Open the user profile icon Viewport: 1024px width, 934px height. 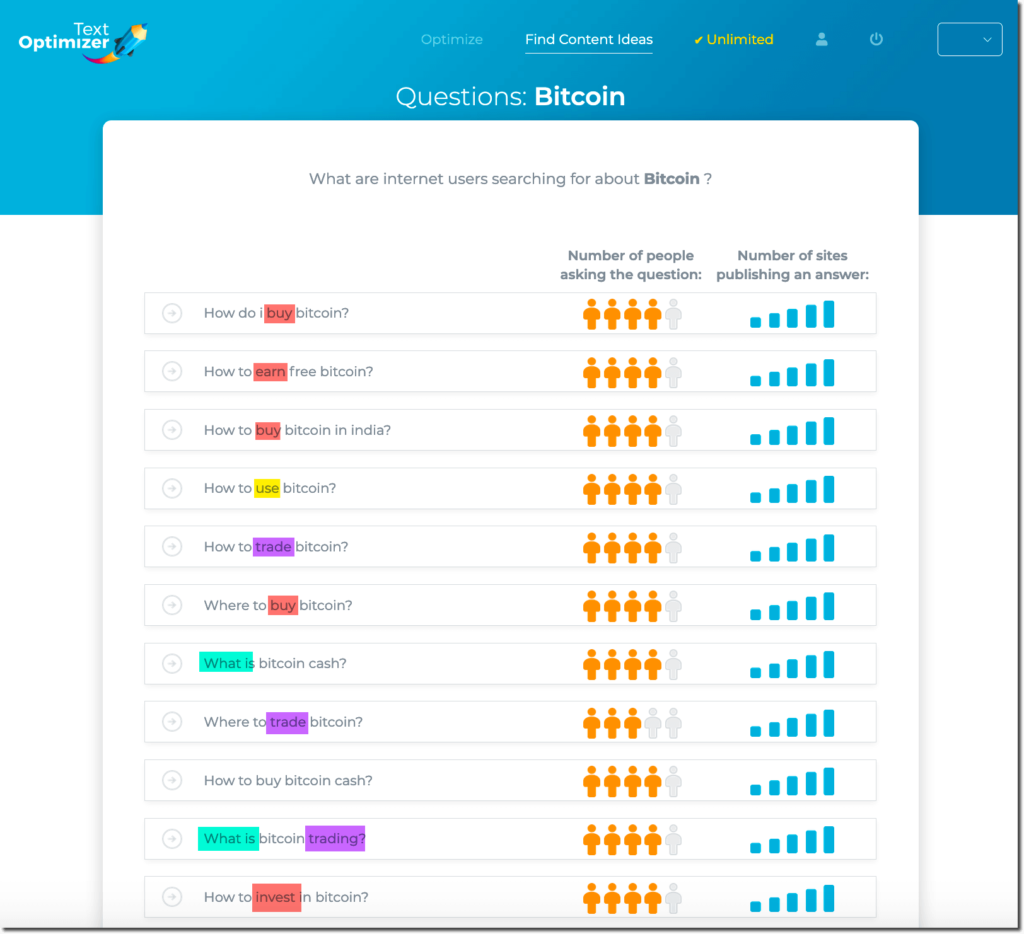point(821,39)
